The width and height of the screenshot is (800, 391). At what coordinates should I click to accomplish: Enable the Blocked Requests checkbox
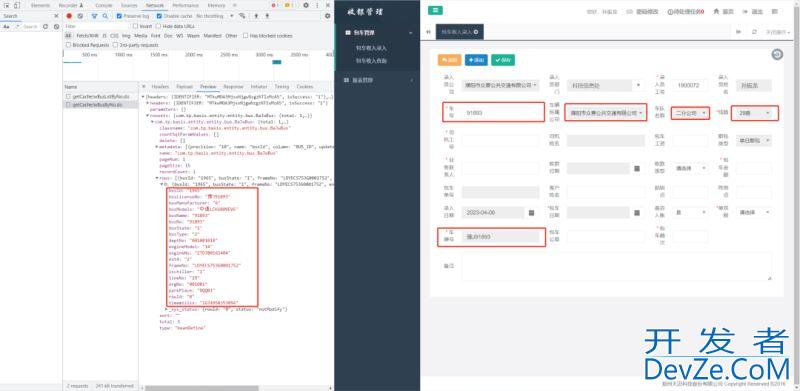coord(68,45)
